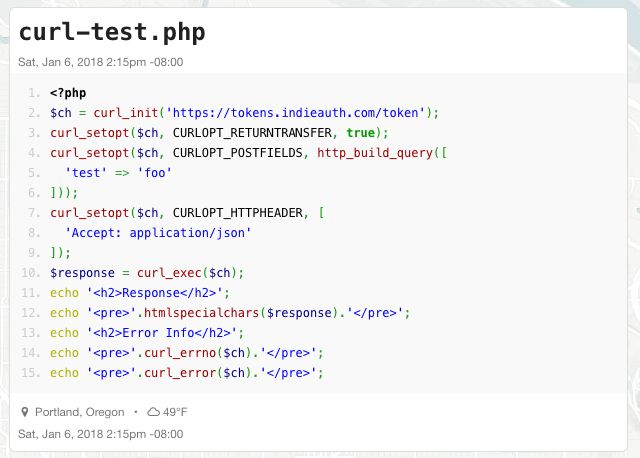Select the Portland, Oregon location text

point(80,412)
